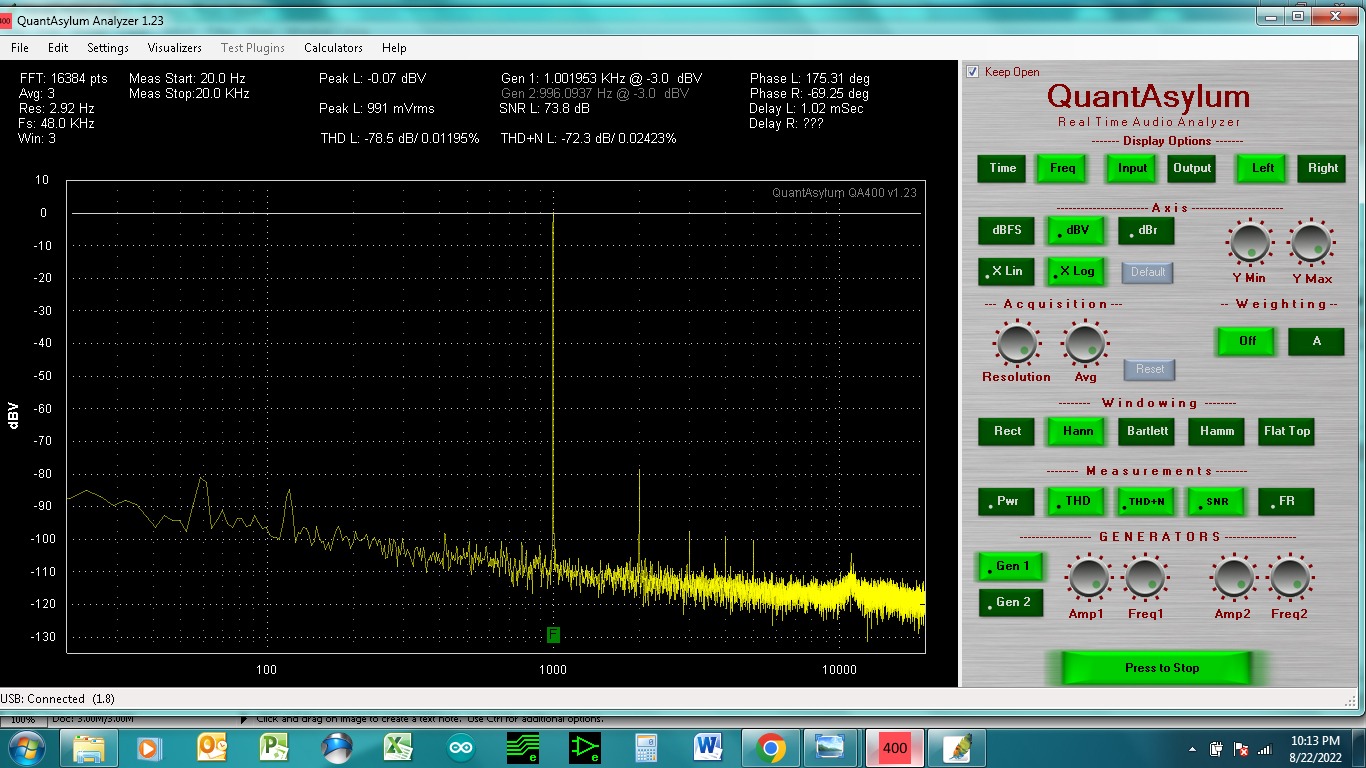Viewport: 1366px width, 768px height.
Task: Toggle the THD measurement
Action: (1077, 501)
